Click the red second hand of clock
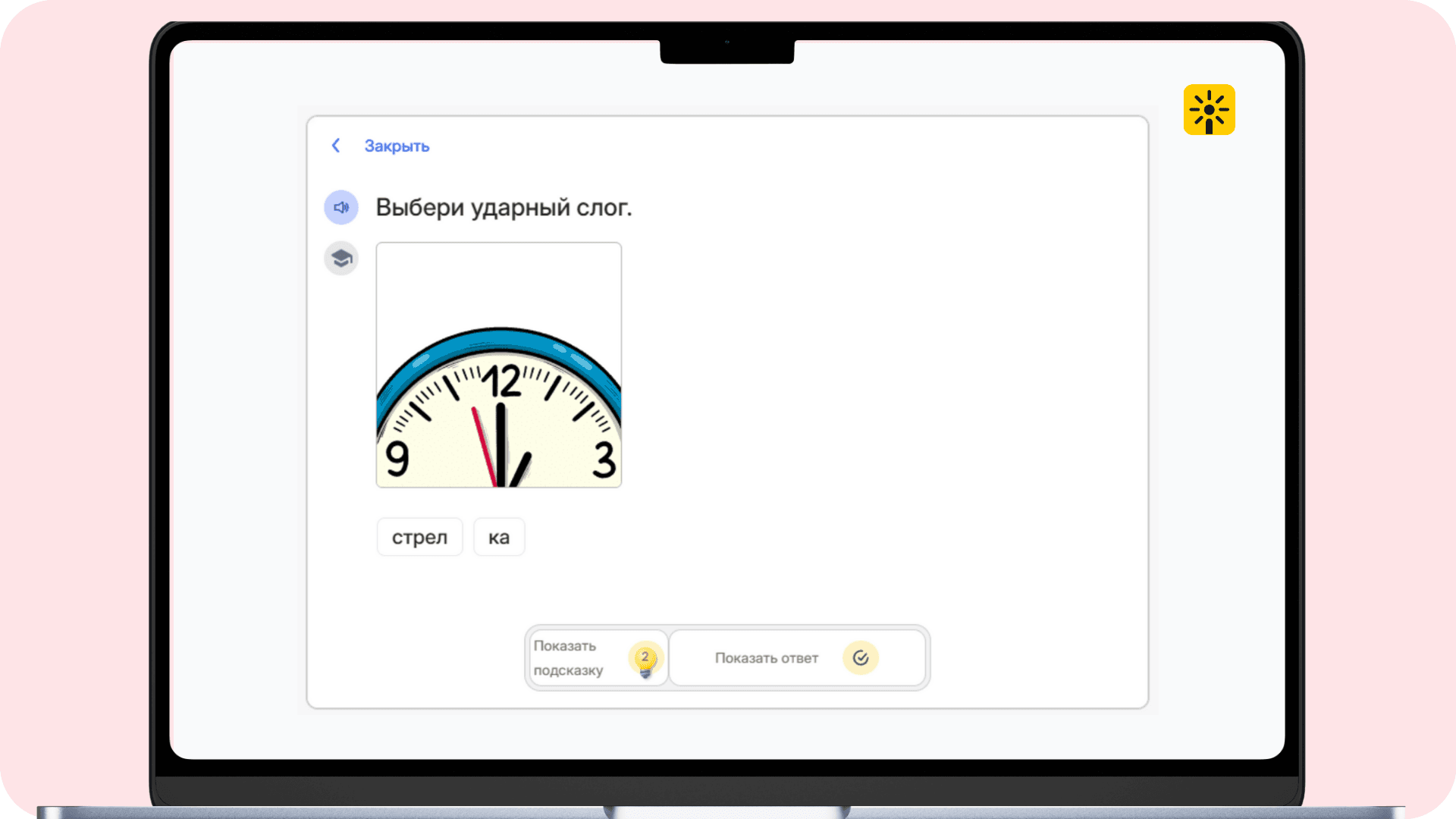Screen dimensions: 1456x819 (483, 447)
